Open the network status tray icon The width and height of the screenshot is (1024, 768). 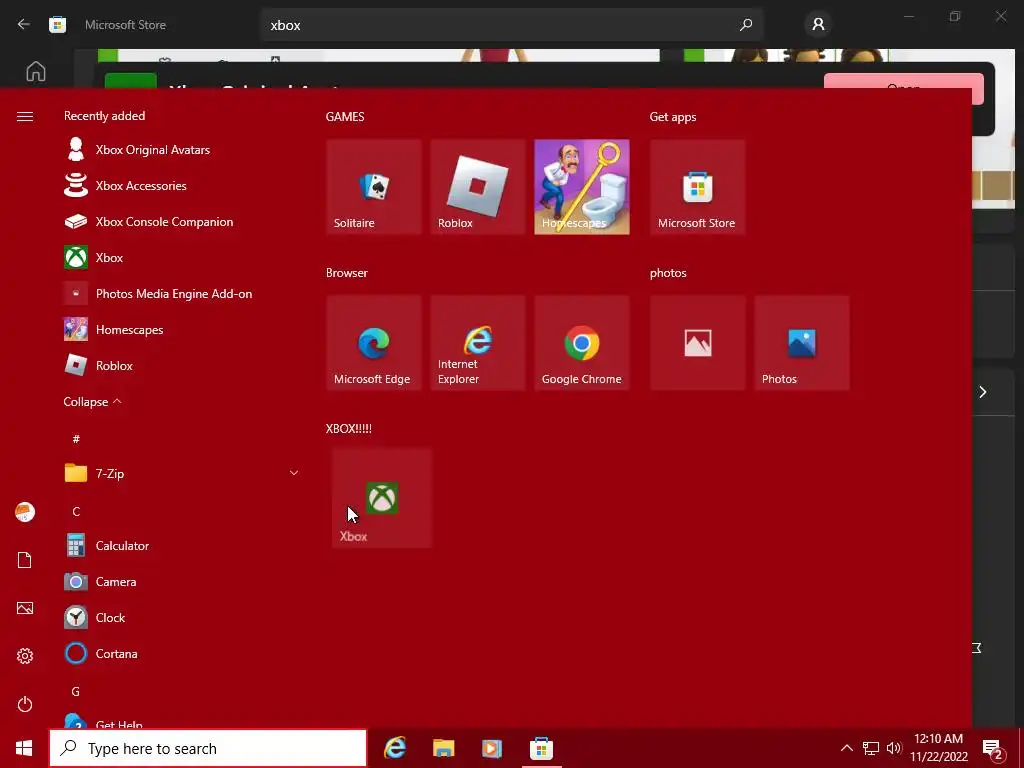[x=871, y=748]
